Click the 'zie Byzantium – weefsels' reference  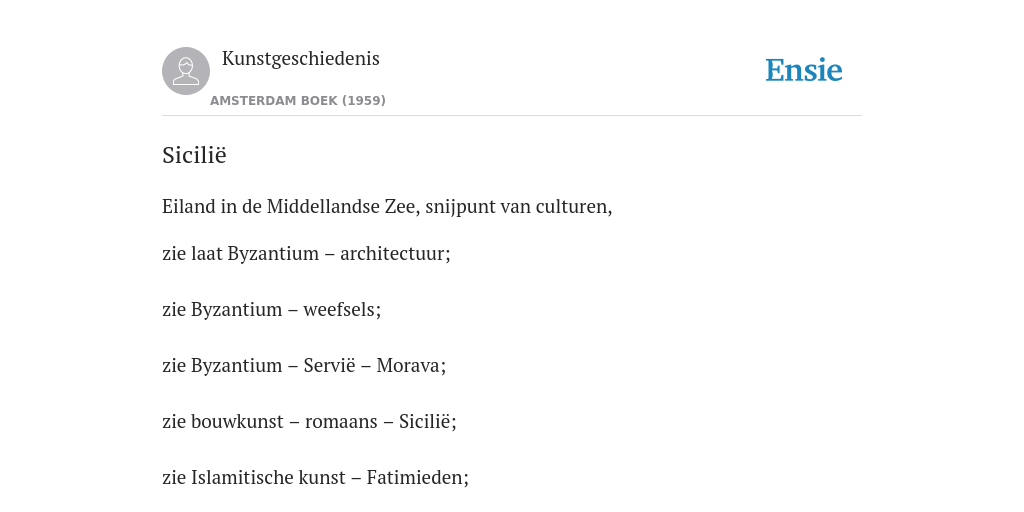coord(272,310)
